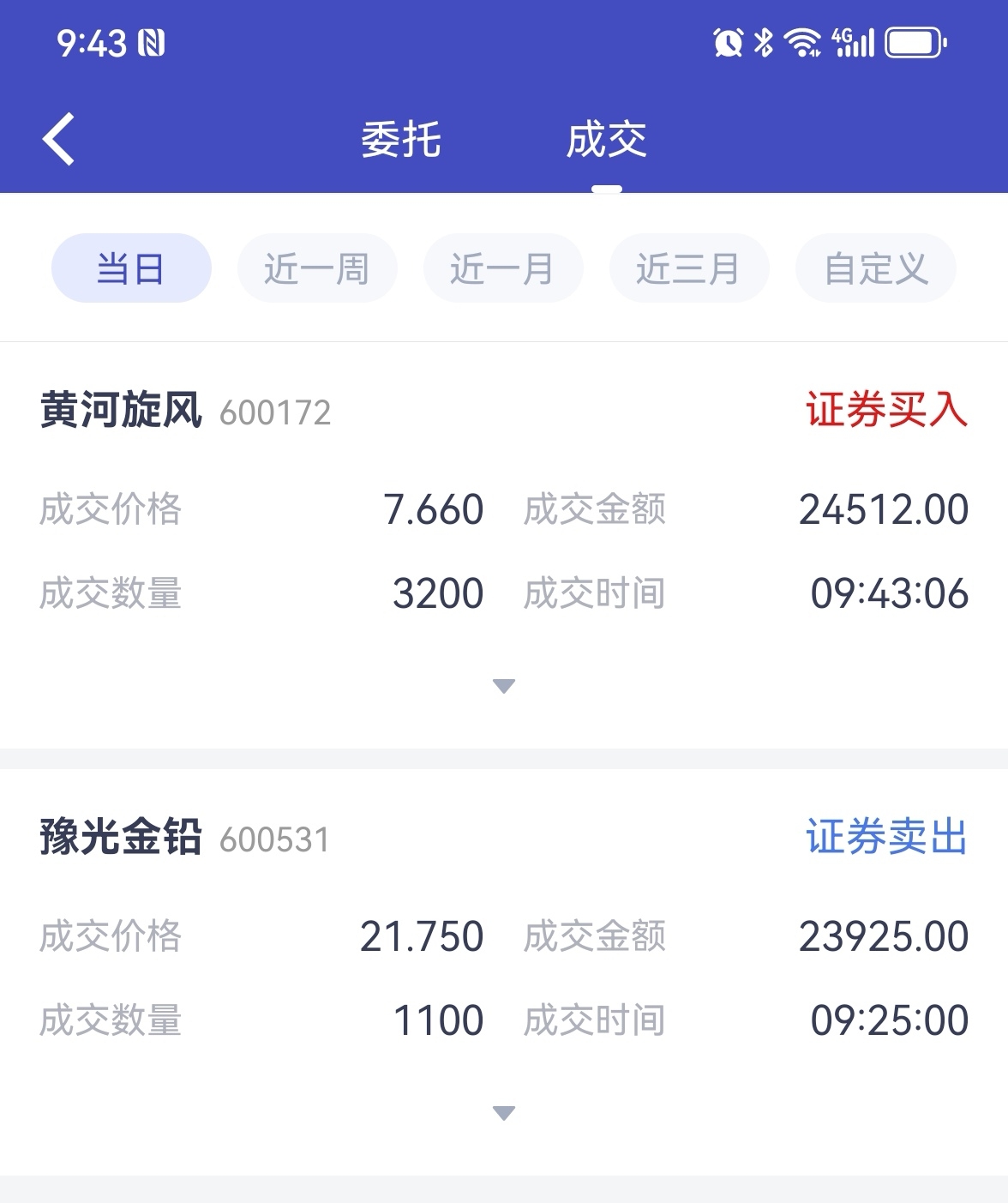Tap the Wi-Fi status icon

[802, 42]
